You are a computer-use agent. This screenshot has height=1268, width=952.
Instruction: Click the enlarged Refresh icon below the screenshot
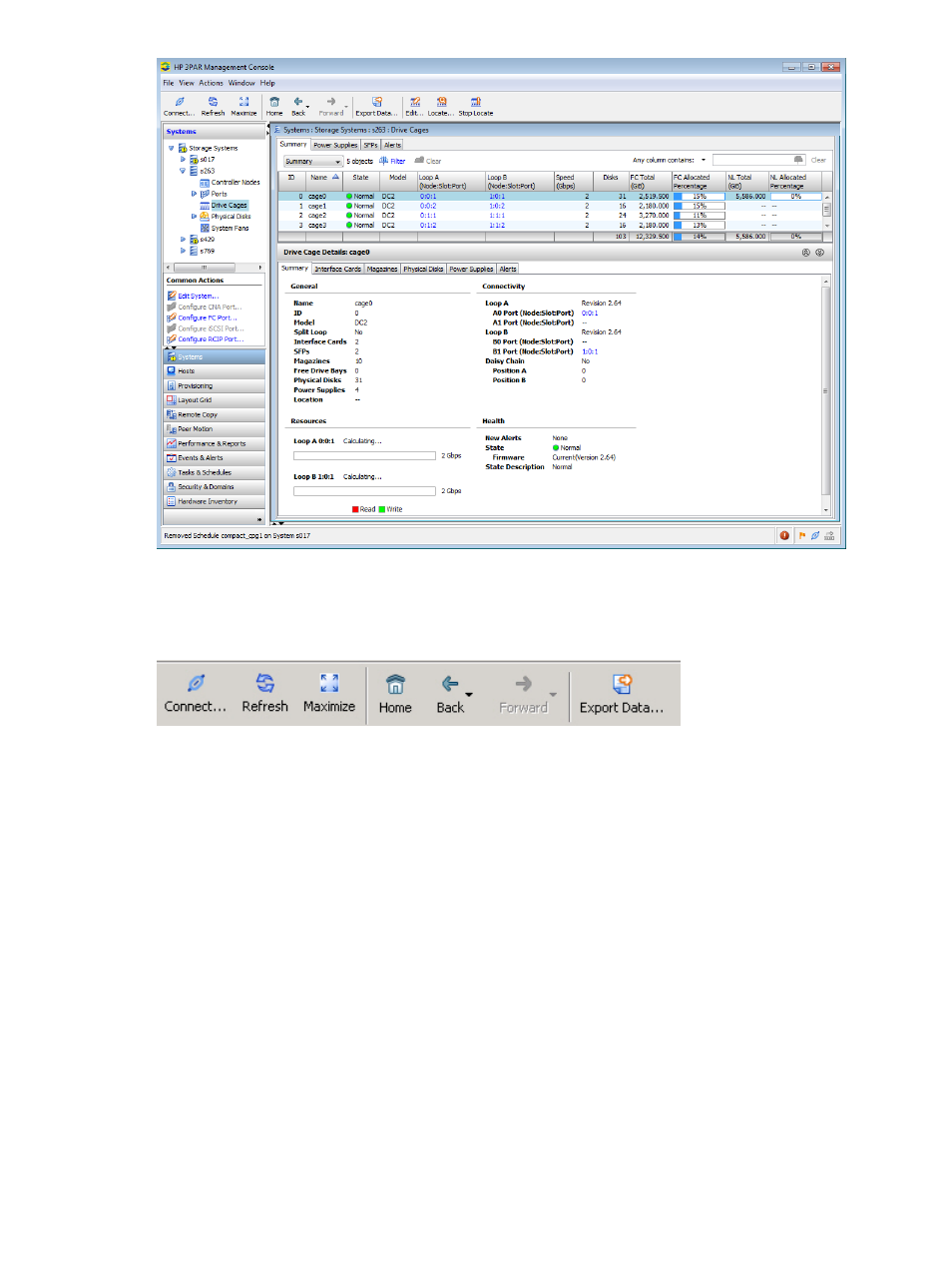tap(264, 683)
